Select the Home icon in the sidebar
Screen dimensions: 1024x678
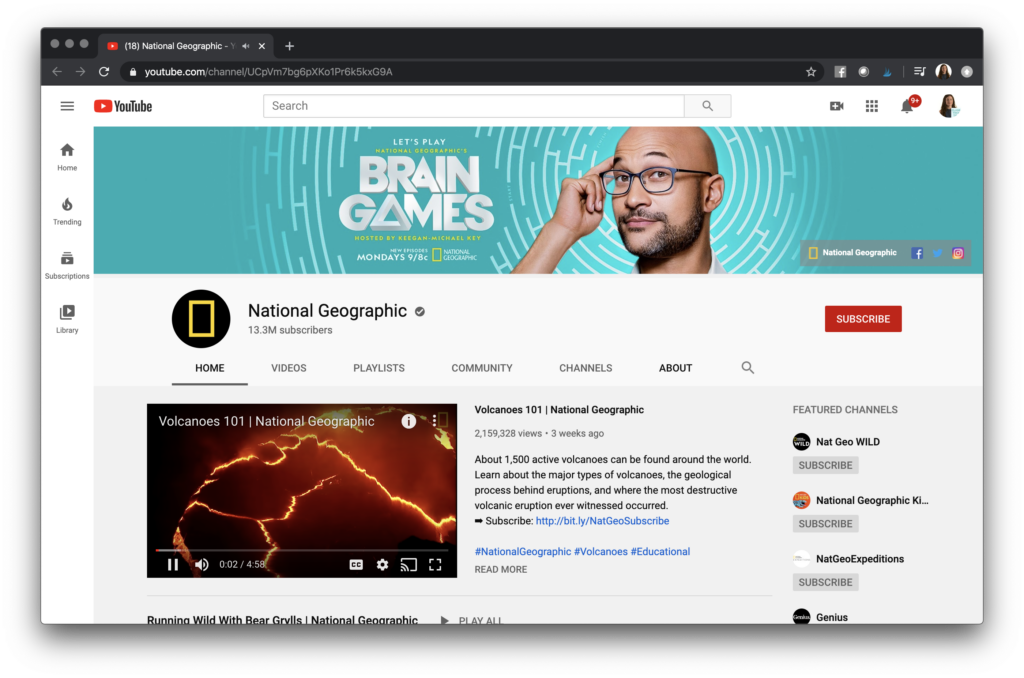point(66,153)
